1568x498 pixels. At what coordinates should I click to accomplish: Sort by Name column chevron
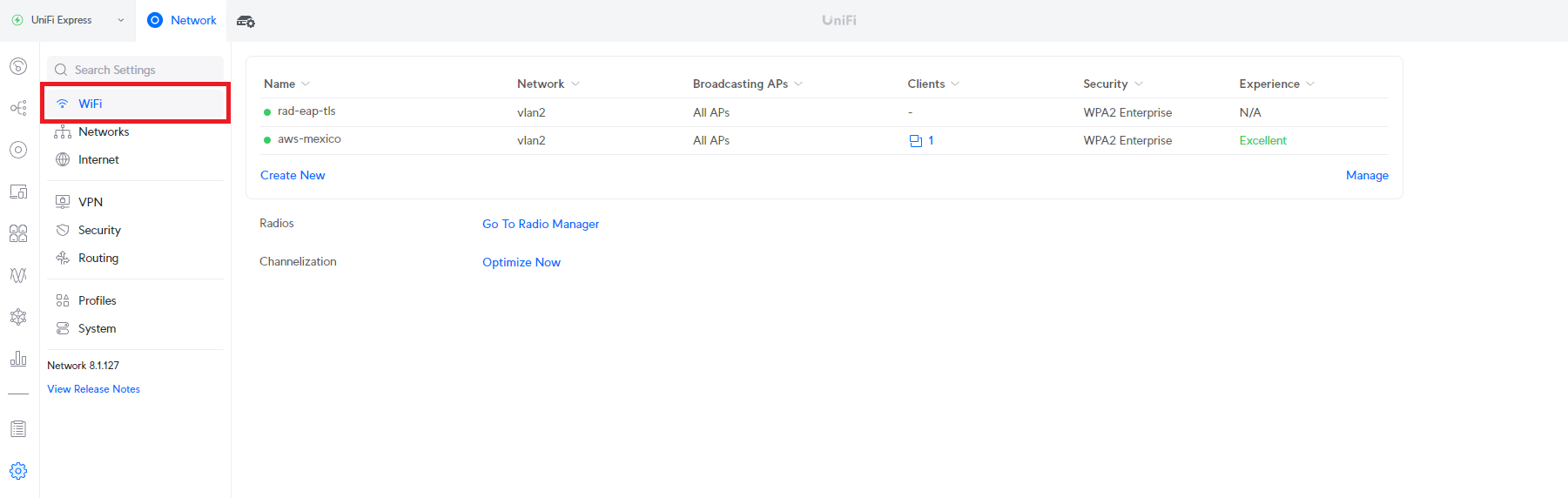pos(306,84)
